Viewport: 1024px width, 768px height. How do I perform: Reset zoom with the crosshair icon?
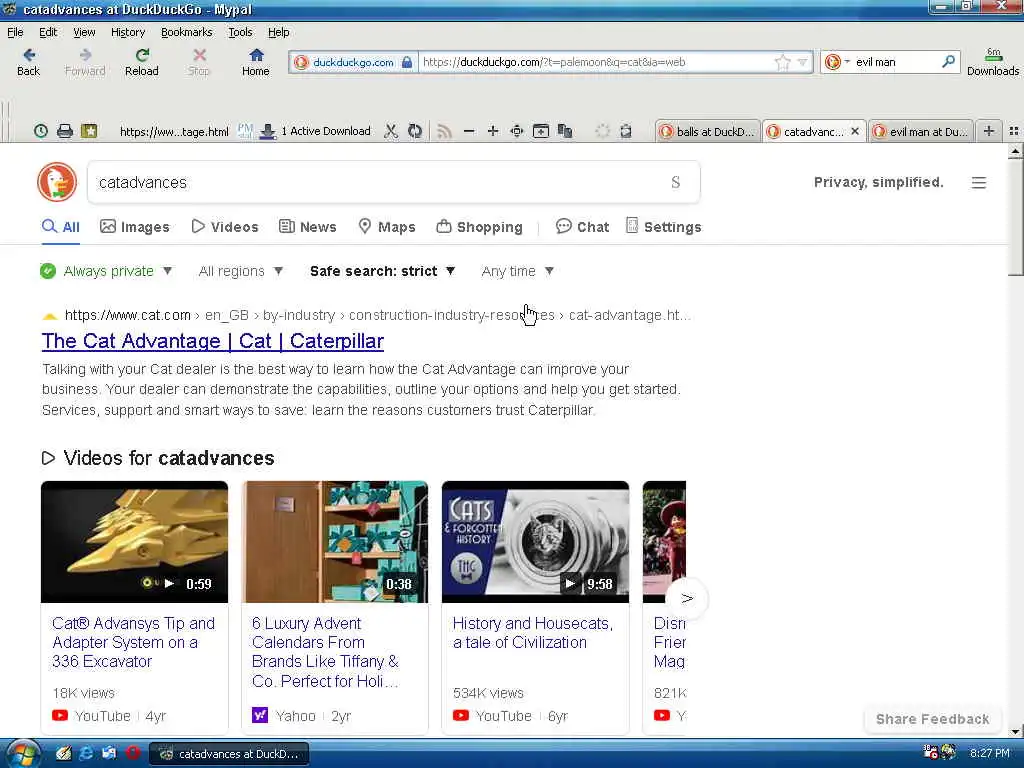pyautogui.click(x=517, y=131)
